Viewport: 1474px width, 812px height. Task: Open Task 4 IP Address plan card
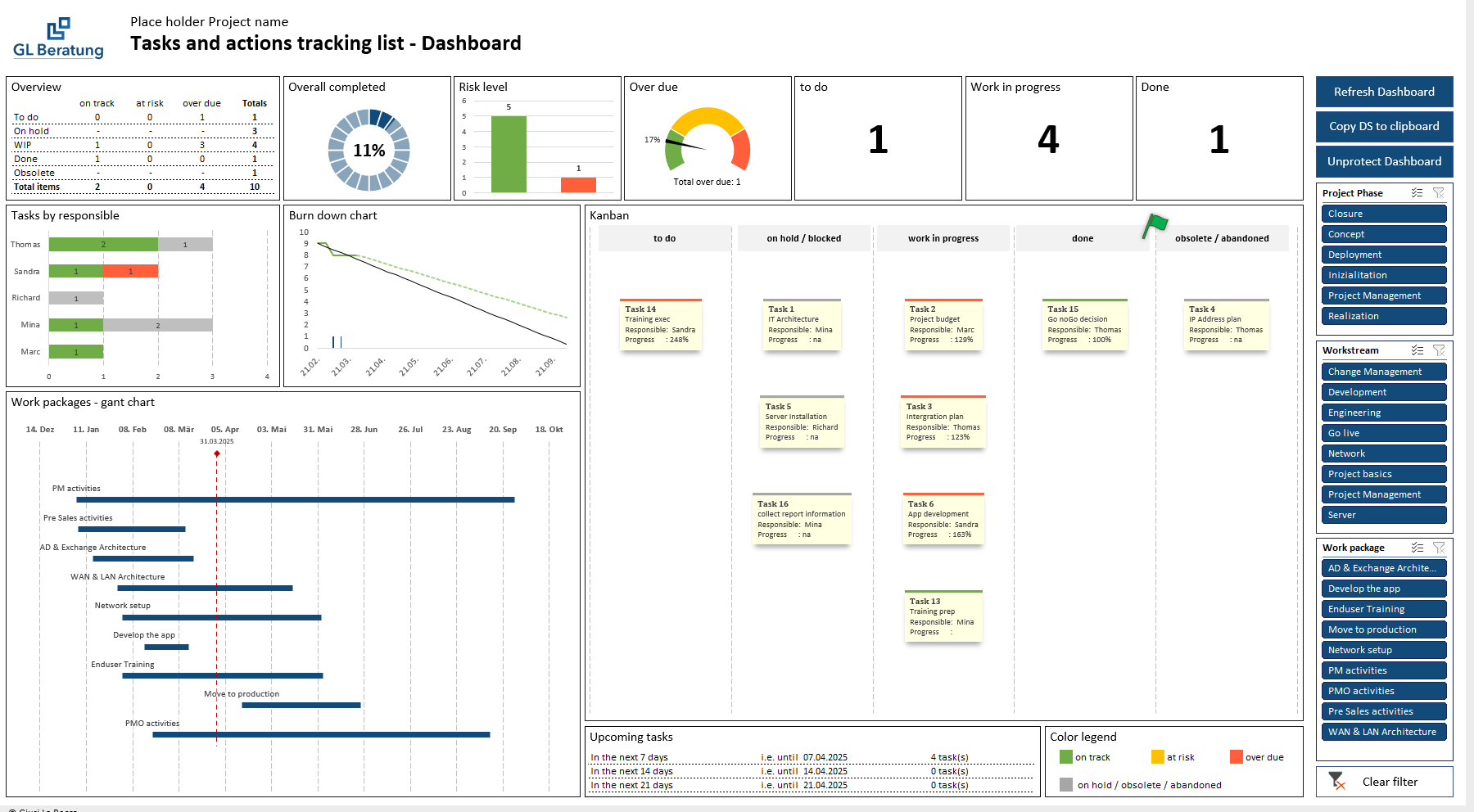(x=1227, y=324)
